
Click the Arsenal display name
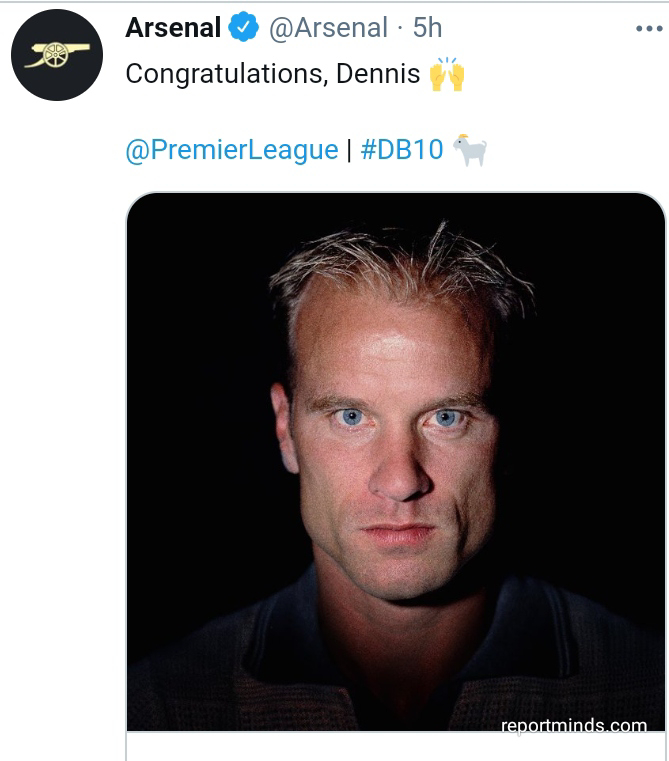pyautogui.click(x=173, y=28)
